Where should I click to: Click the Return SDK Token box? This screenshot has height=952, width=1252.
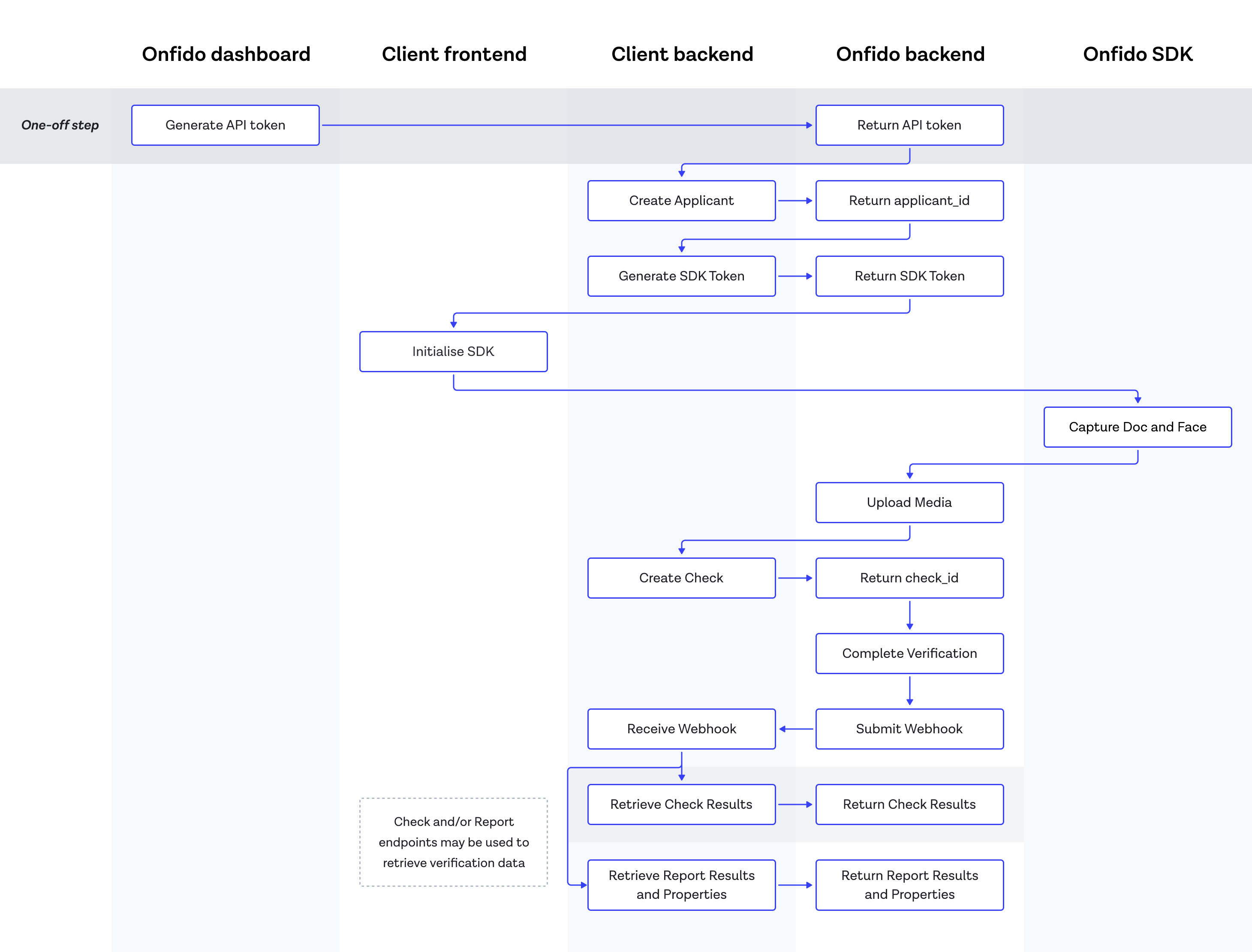tap(909, 276)
